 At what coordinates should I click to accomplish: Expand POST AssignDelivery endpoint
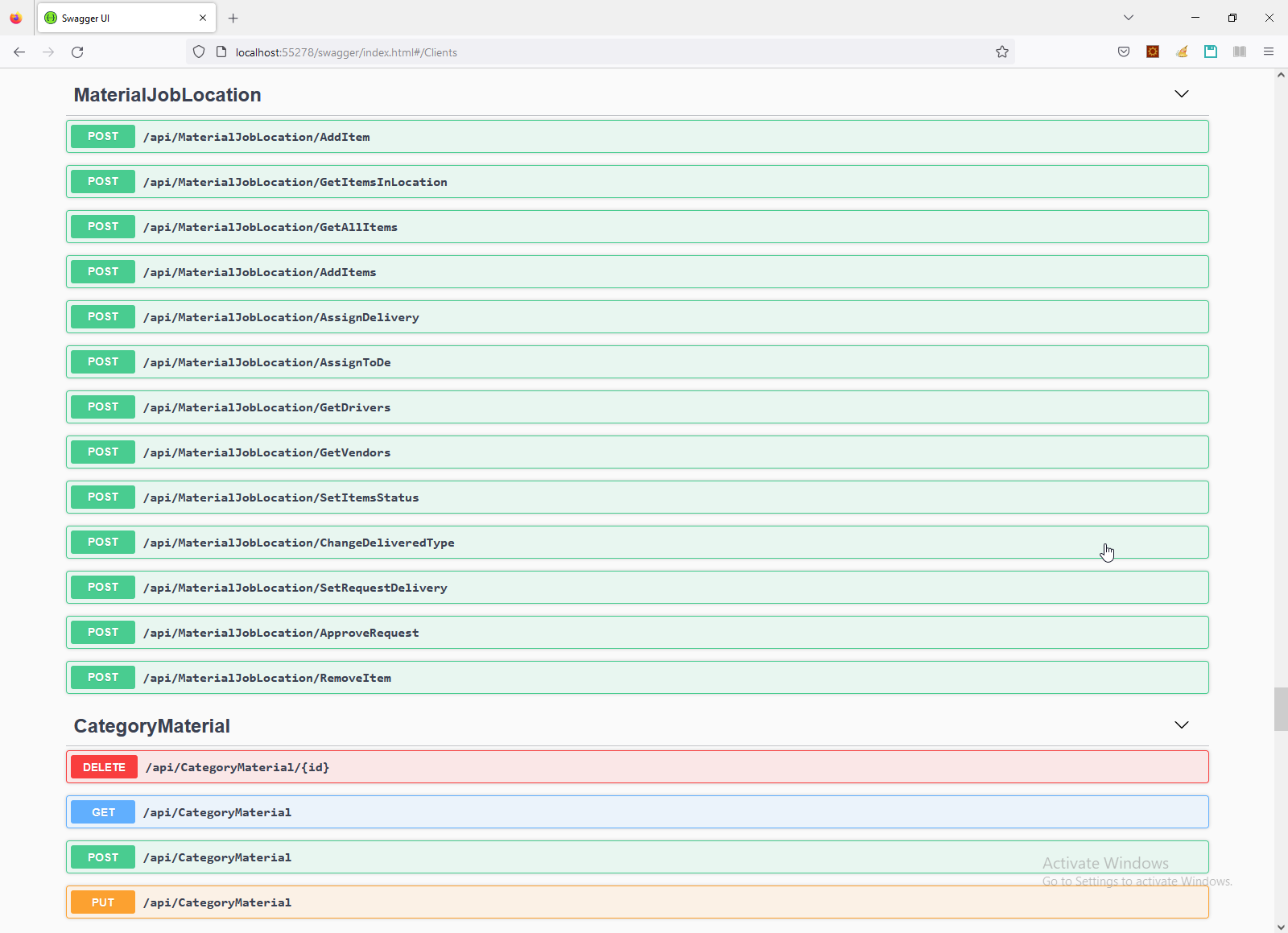(638, 317)
